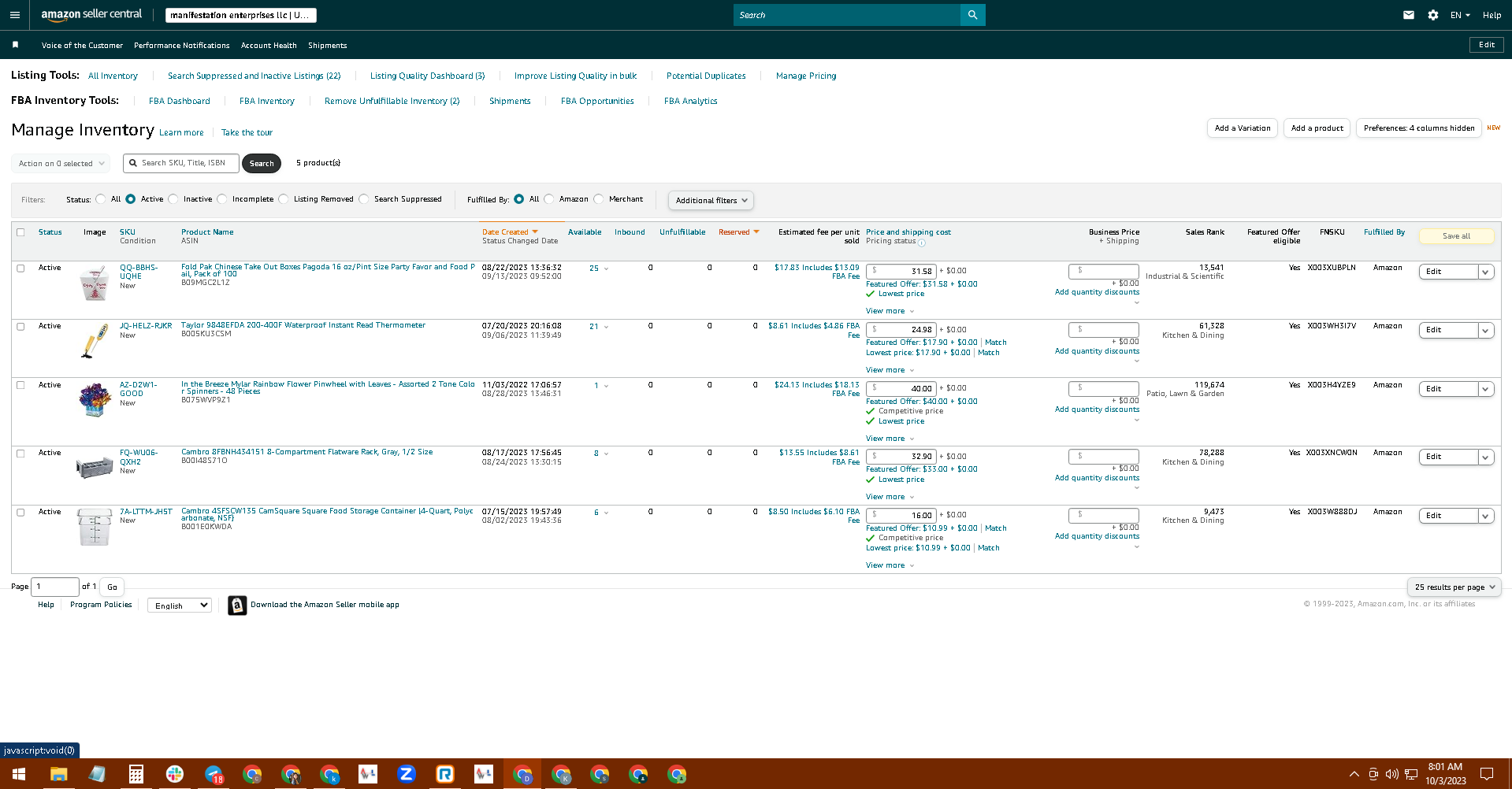Open the Action on 0 selected dropdown
The width and height of the screenshot is (1512, 789).
(x=61, y=164)
